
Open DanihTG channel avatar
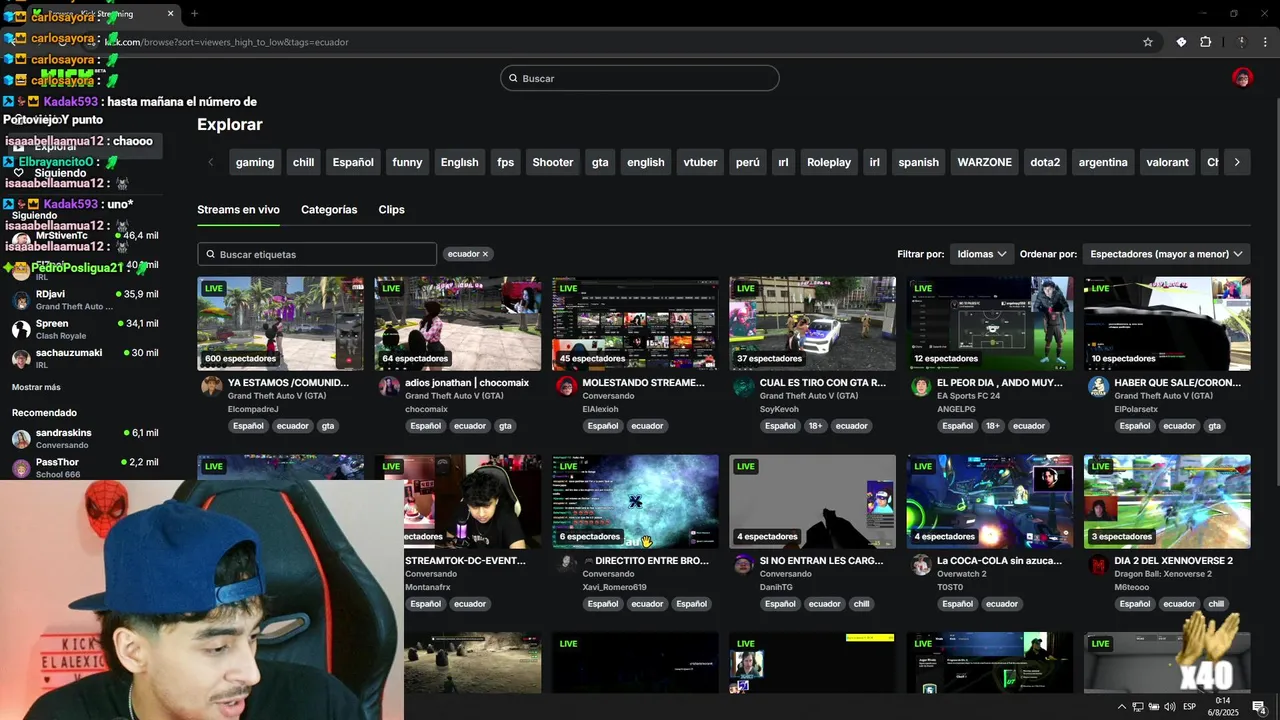pos(743,565)
